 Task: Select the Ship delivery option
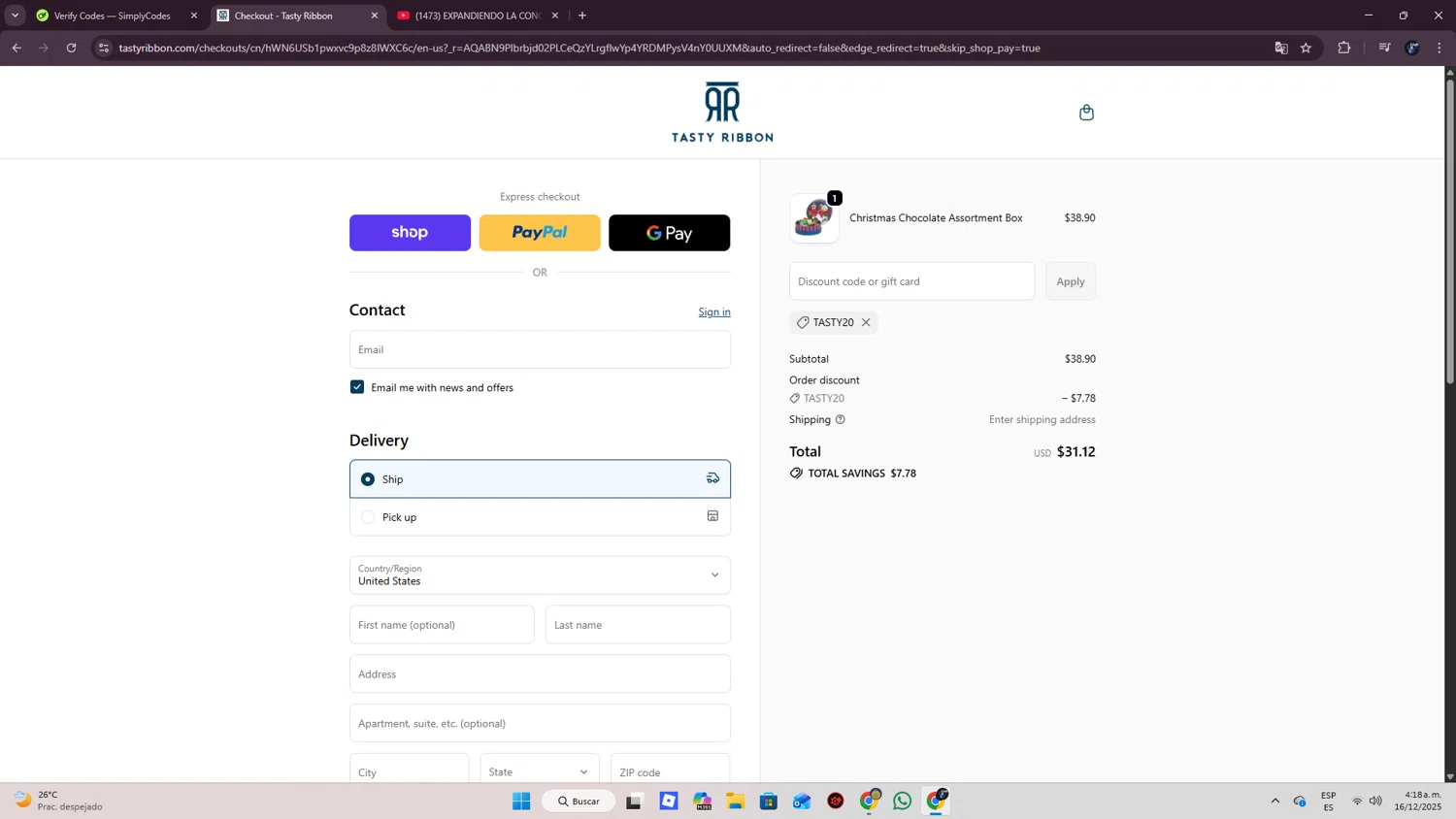click(x=540, y=479)
